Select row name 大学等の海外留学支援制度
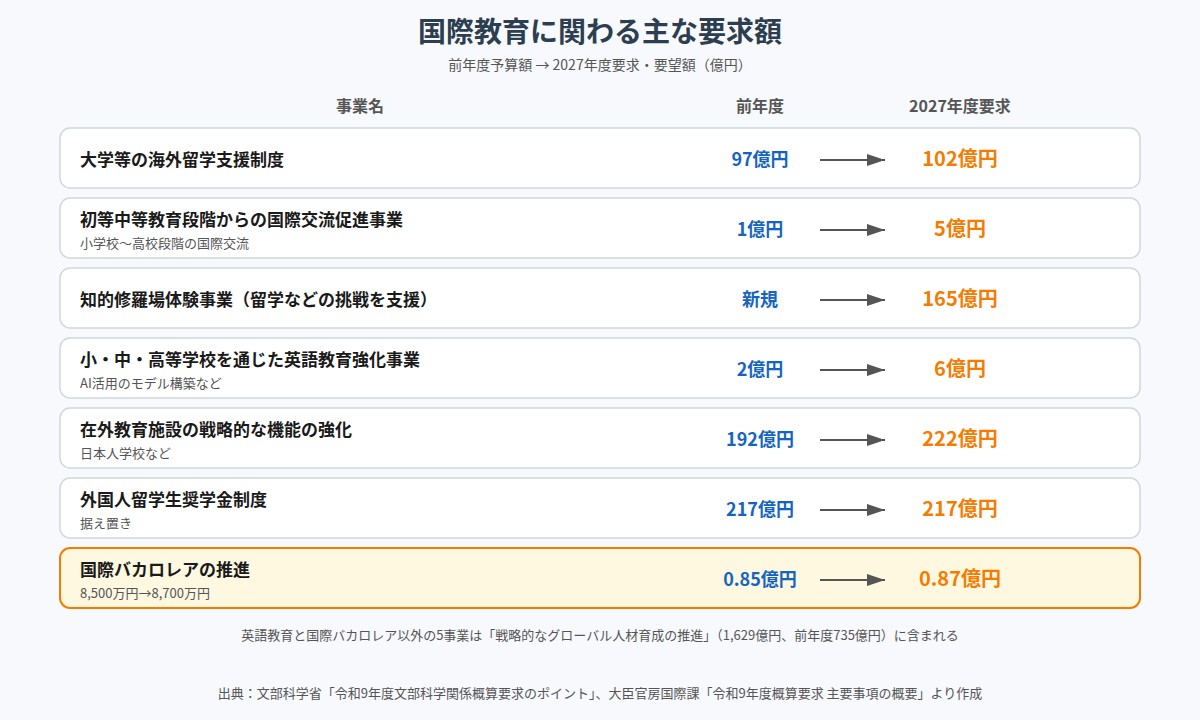The image size is (1200, 720). click(182, 159)
